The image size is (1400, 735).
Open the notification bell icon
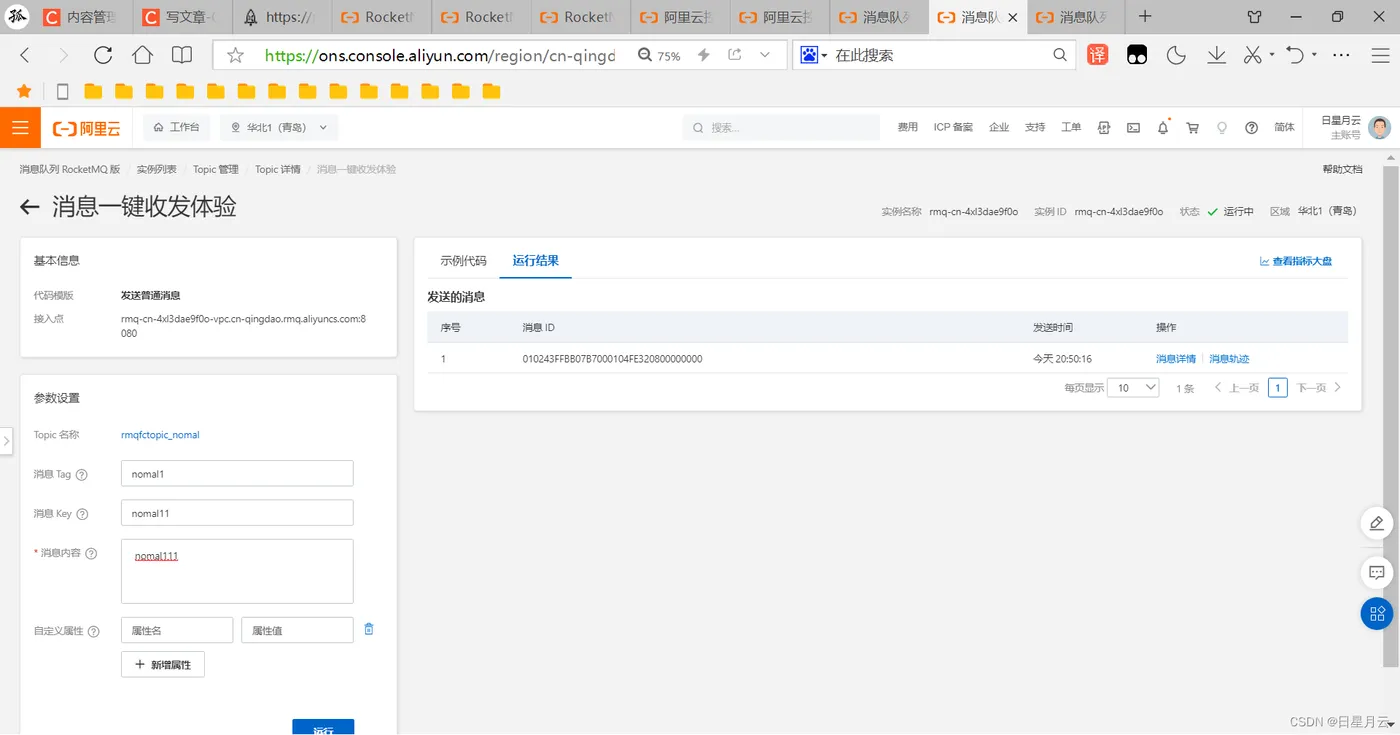tap(1163, 128)
